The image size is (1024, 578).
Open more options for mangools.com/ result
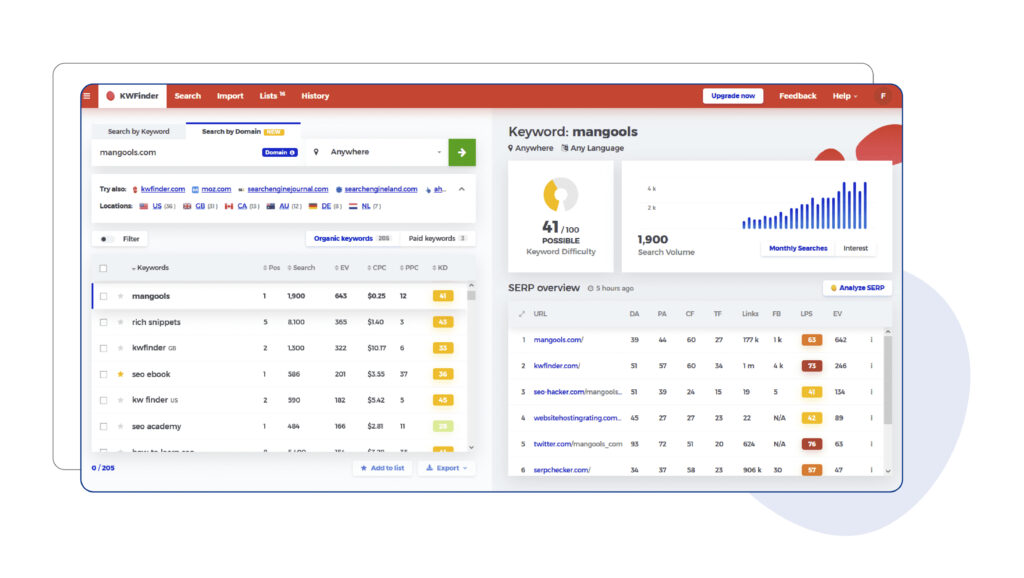(x=871, y=340)
